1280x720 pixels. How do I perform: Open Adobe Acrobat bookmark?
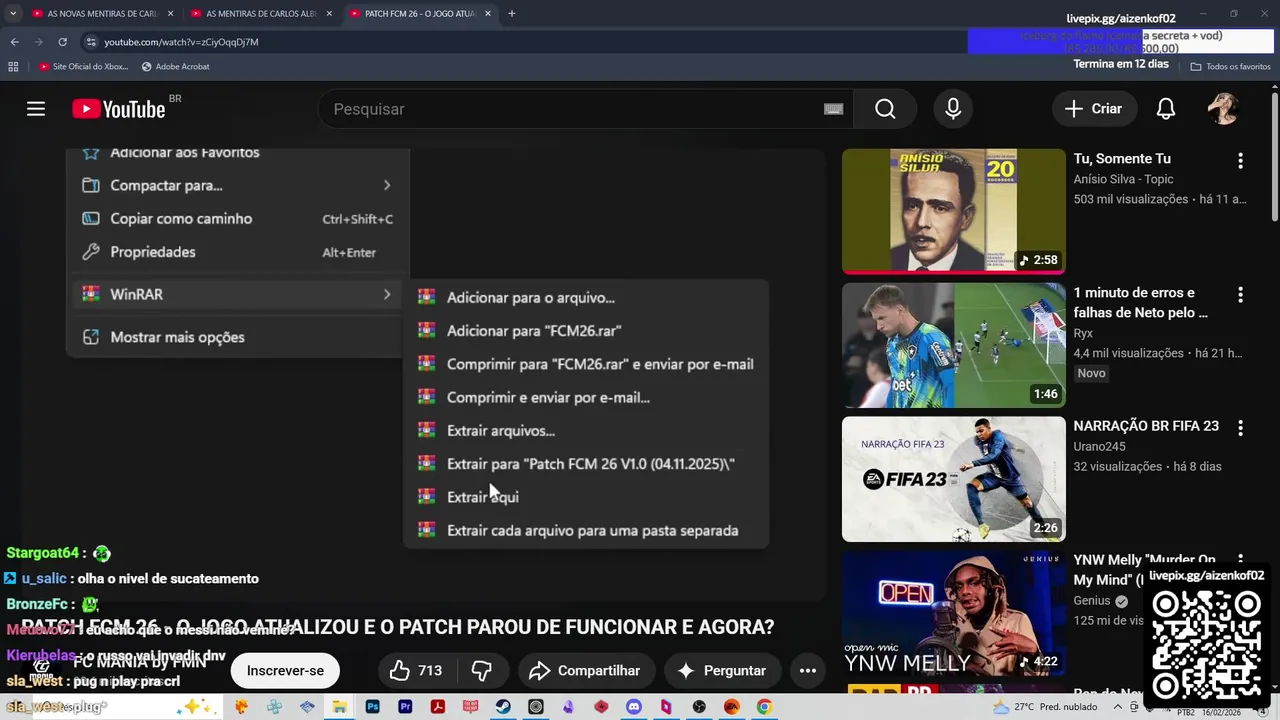point(175,66)
